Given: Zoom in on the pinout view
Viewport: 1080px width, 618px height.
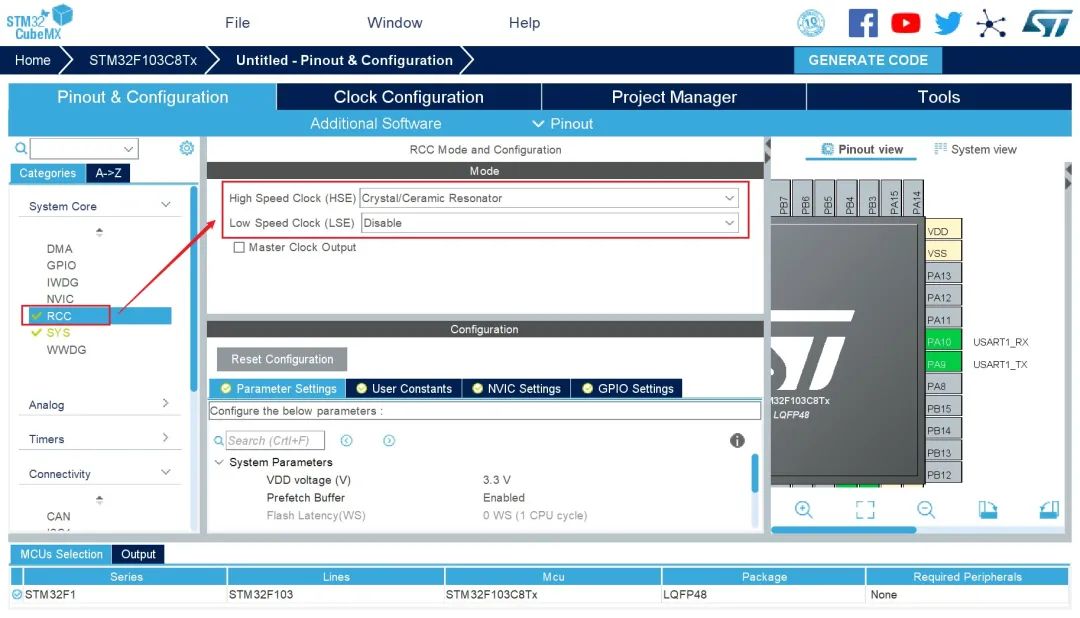Looking at the screenshot, I should pos(803,509).
